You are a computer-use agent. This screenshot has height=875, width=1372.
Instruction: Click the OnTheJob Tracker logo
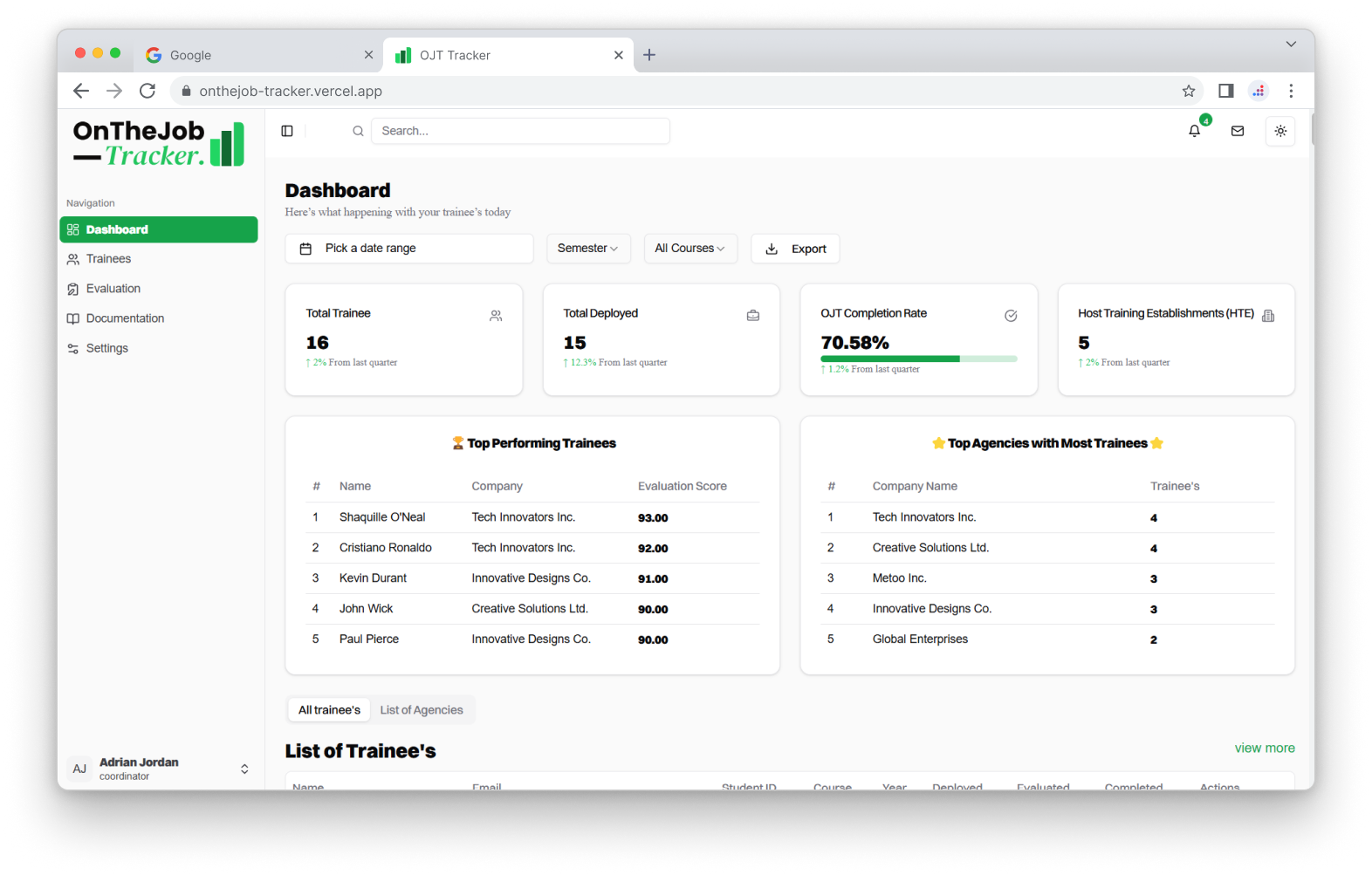point(159,143)
